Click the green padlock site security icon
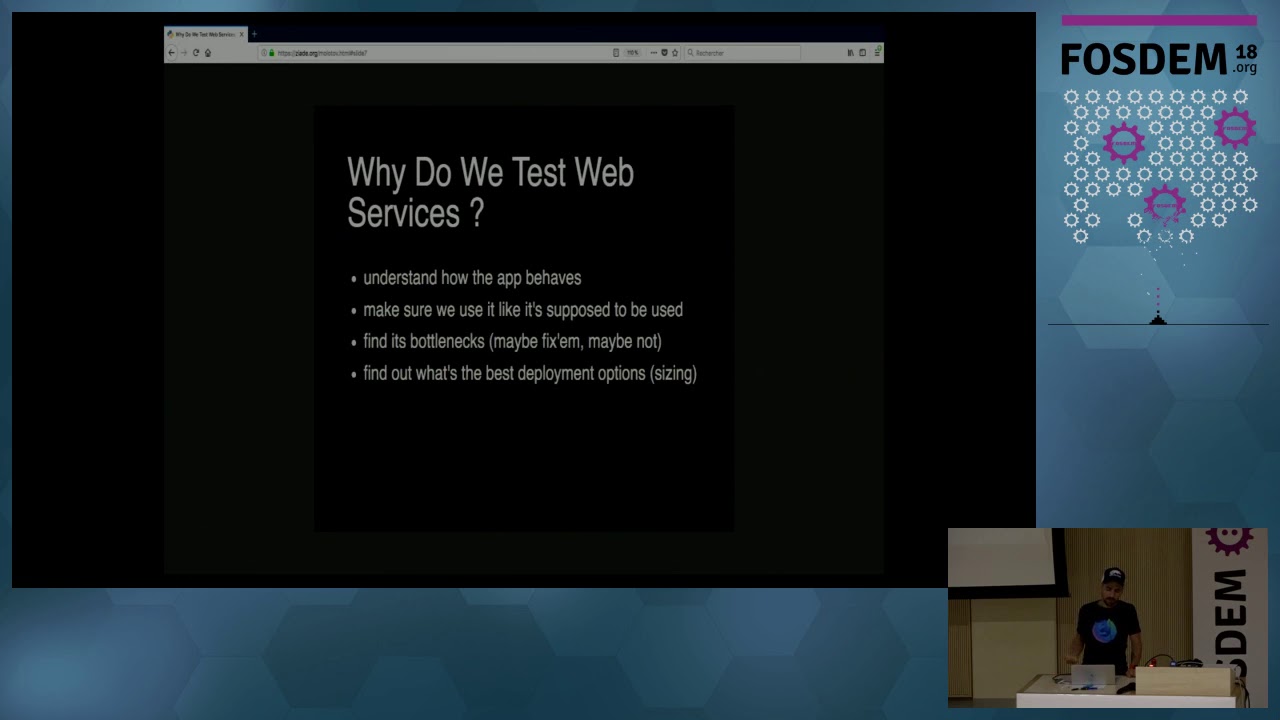The image size is (1280, 720). pos(271,53)
